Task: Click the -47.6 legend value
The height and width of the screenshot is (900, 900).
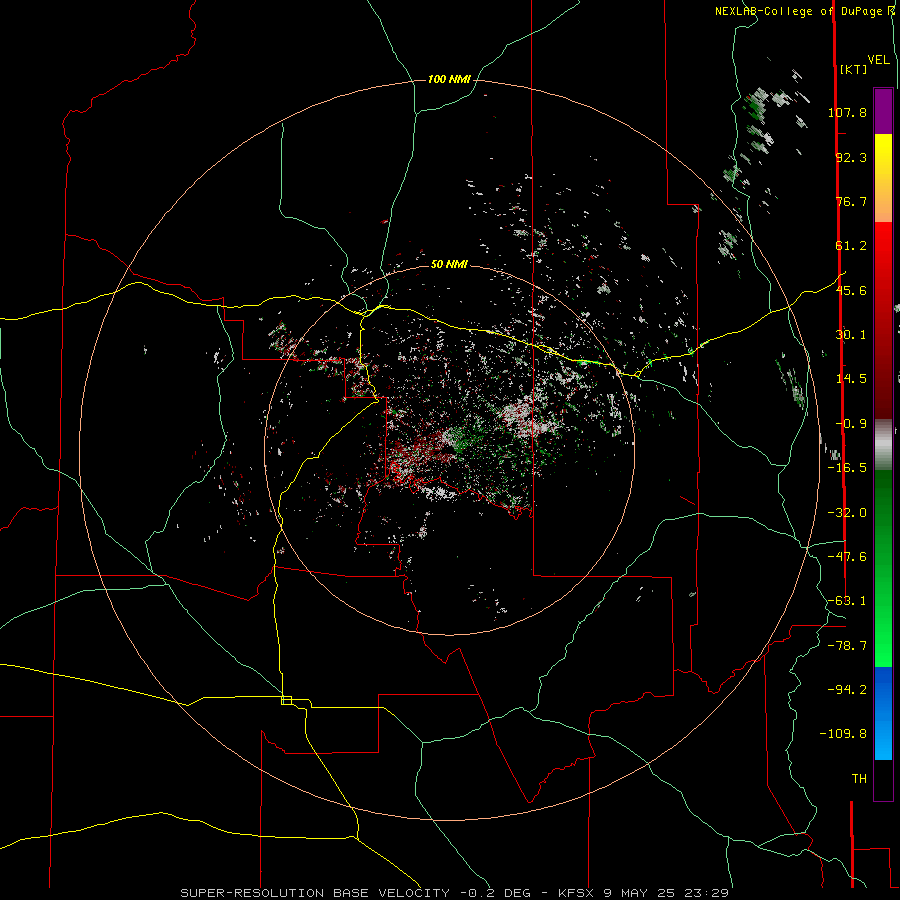Action: pos(847,557)
